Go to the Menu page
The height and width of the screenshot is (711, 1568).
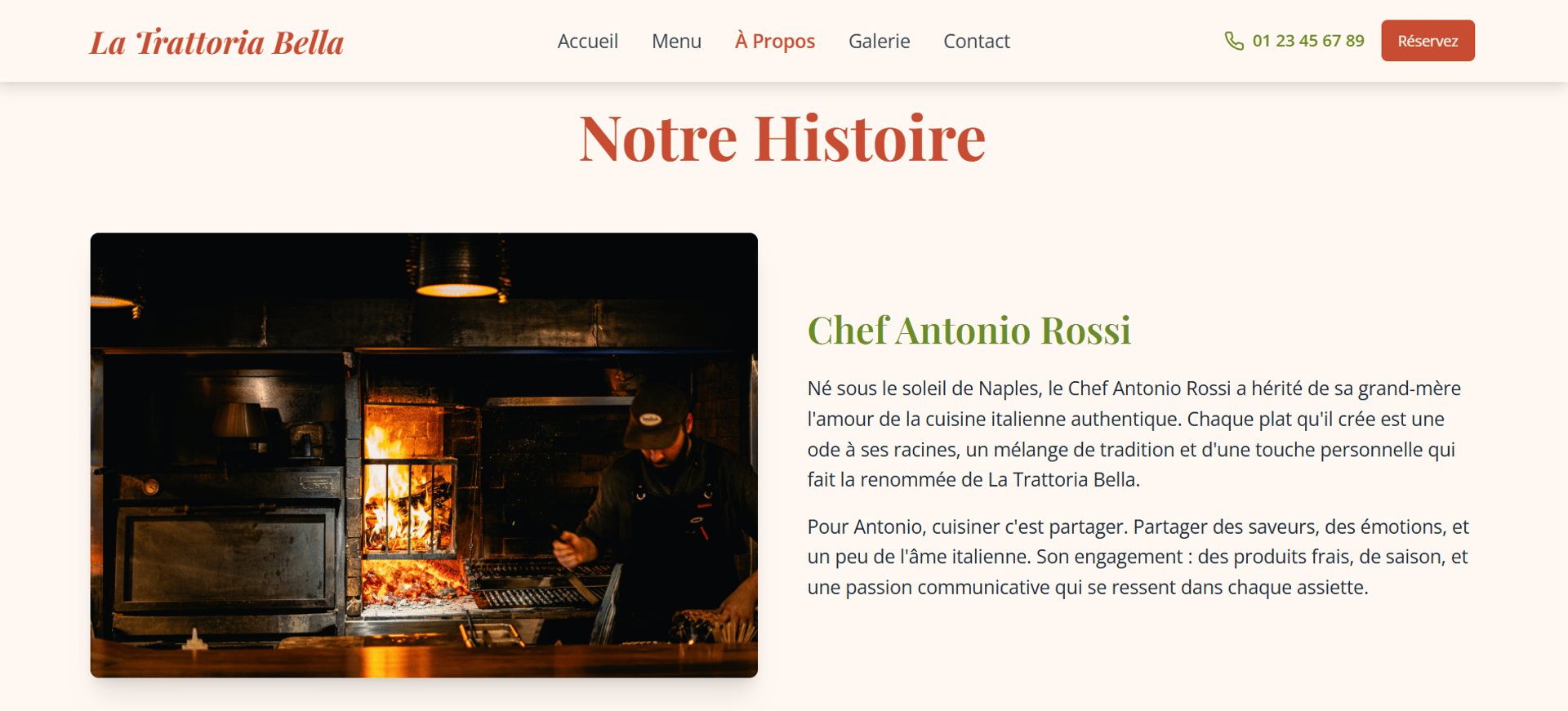coord(676,41)
